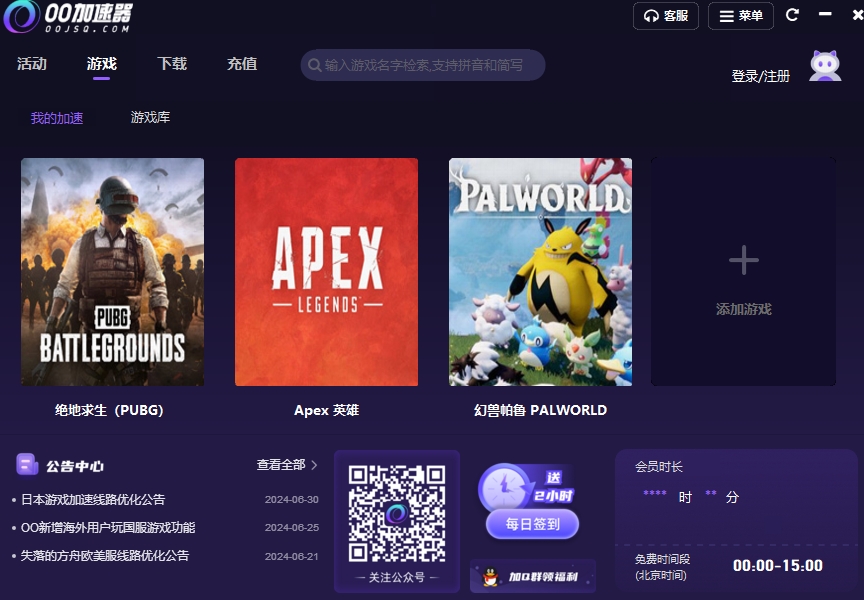Switch to the 充值 tab
This screenshot has width=864, height=600.
click(242, 64)
